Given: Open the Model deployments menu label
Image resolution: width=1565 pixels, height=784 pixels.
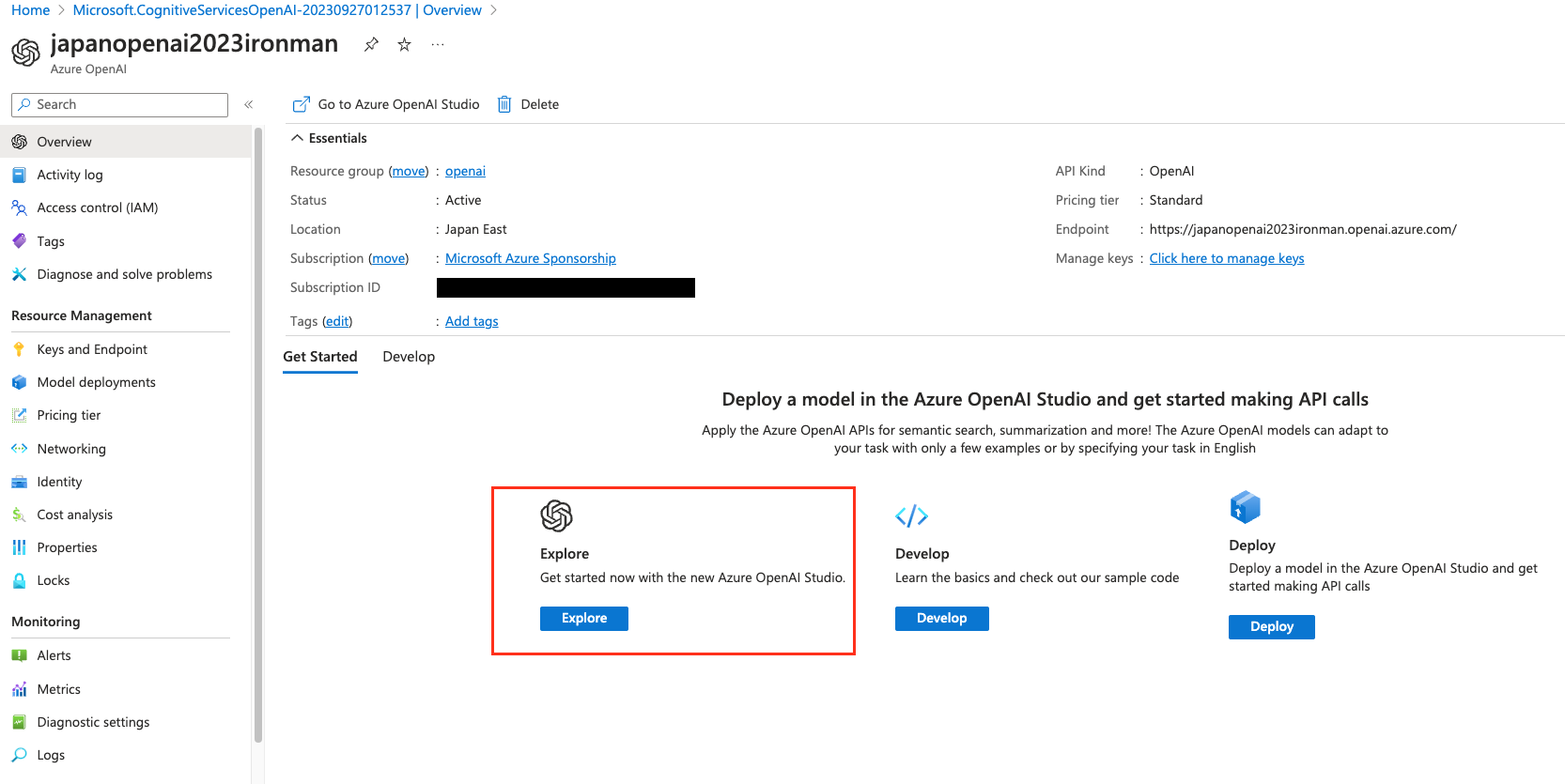Looking at the screenshot, I should click(97, 382).
